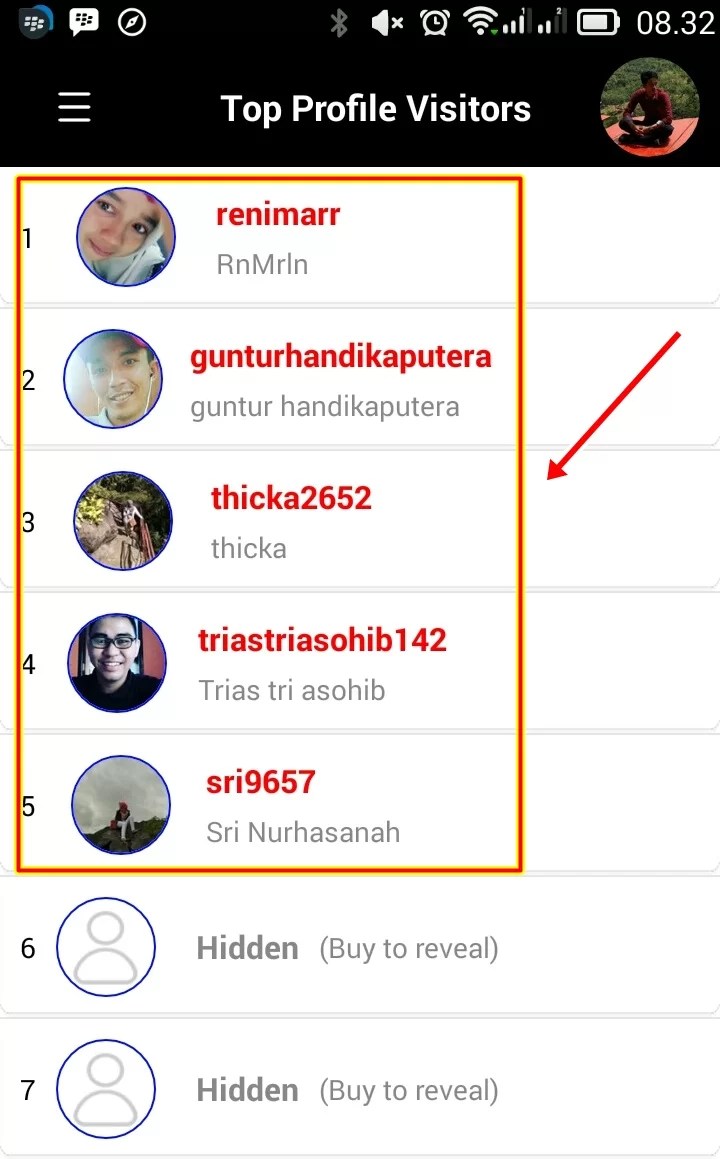Tap the alarm clock status icon
The width and height of the screenshot is (720, 1159).
tap(435, 22)
